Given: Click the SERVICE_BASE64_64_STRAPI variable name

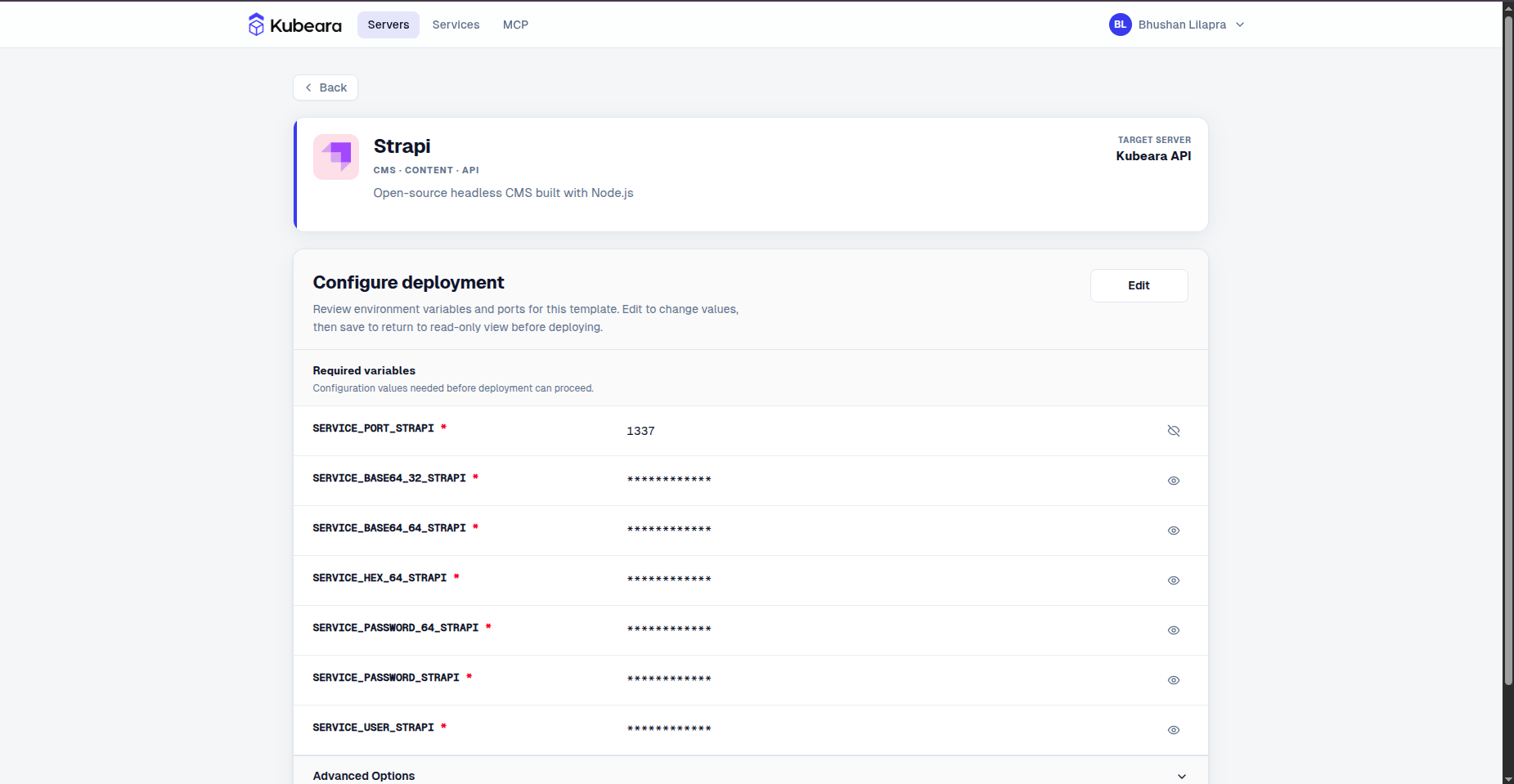Looking at the screenshot, I should [389, 528].
